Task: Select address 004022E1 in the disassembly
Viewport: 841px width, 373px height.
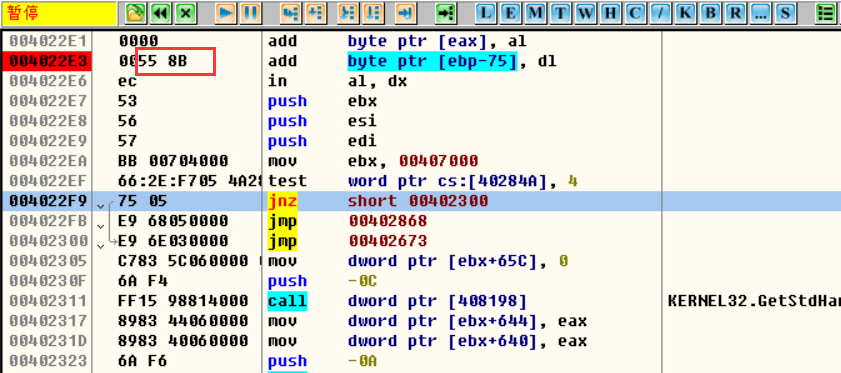Action: pos(47,41)
